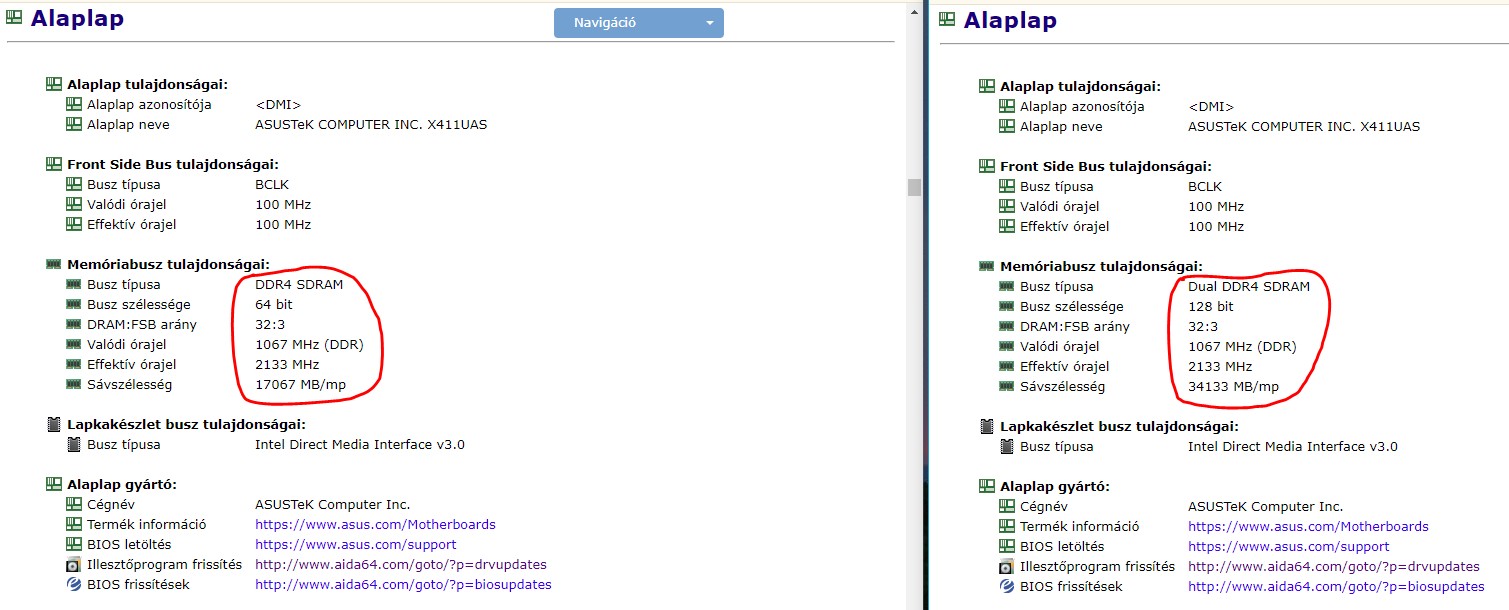Click the Alaplap title icon in right report

(x=947, y=18)
